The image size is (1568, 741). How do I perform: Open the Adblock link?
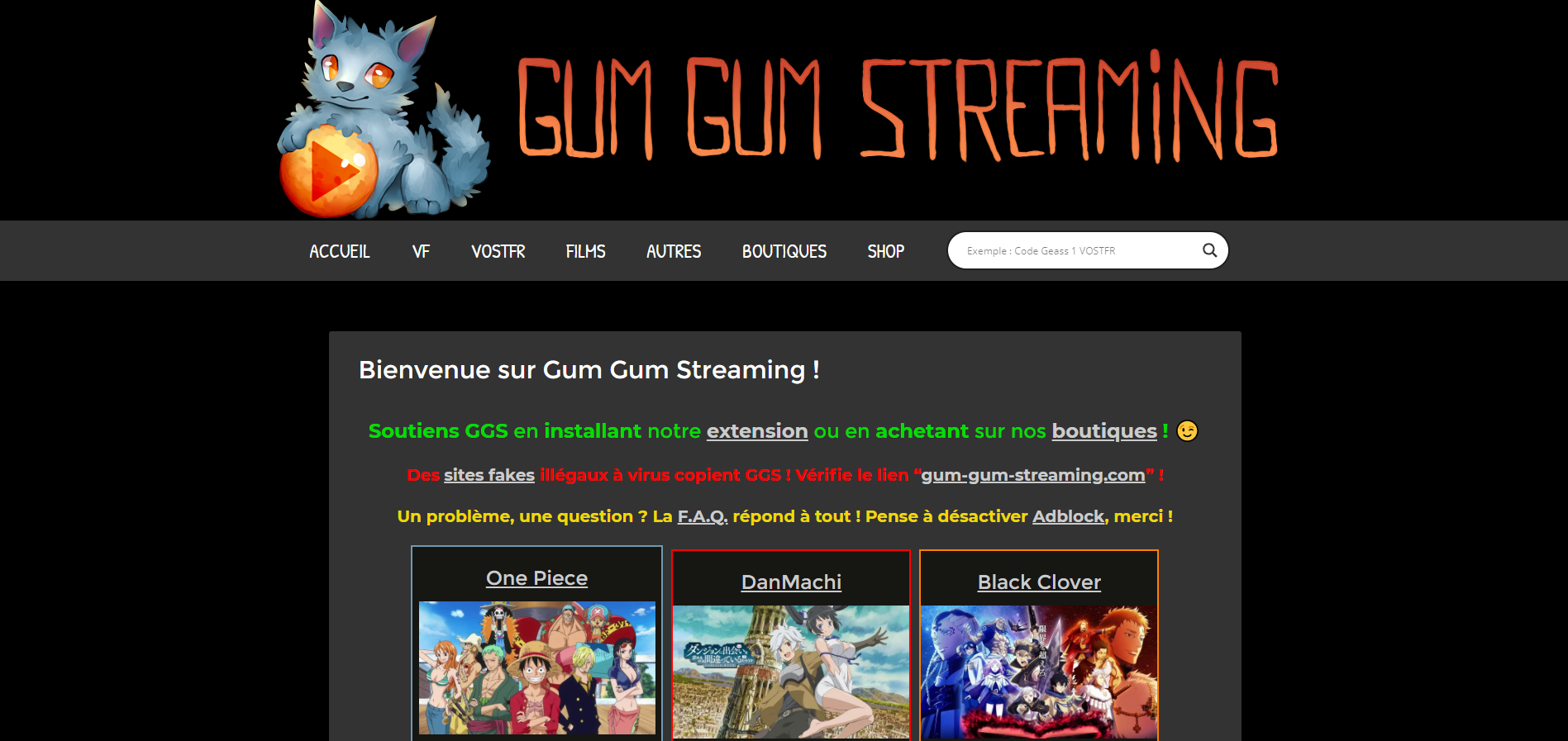(x=1068, y=516)
